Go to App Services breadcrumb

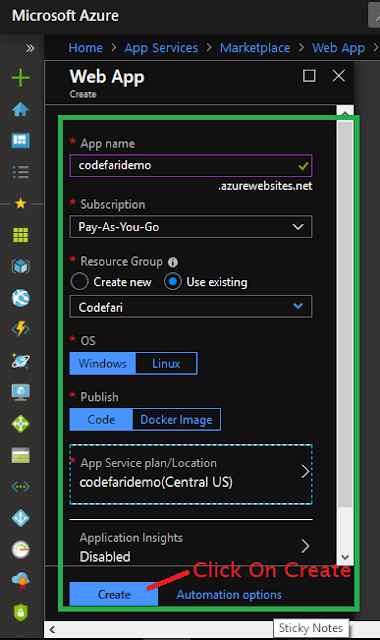click(x=161, y=48)
